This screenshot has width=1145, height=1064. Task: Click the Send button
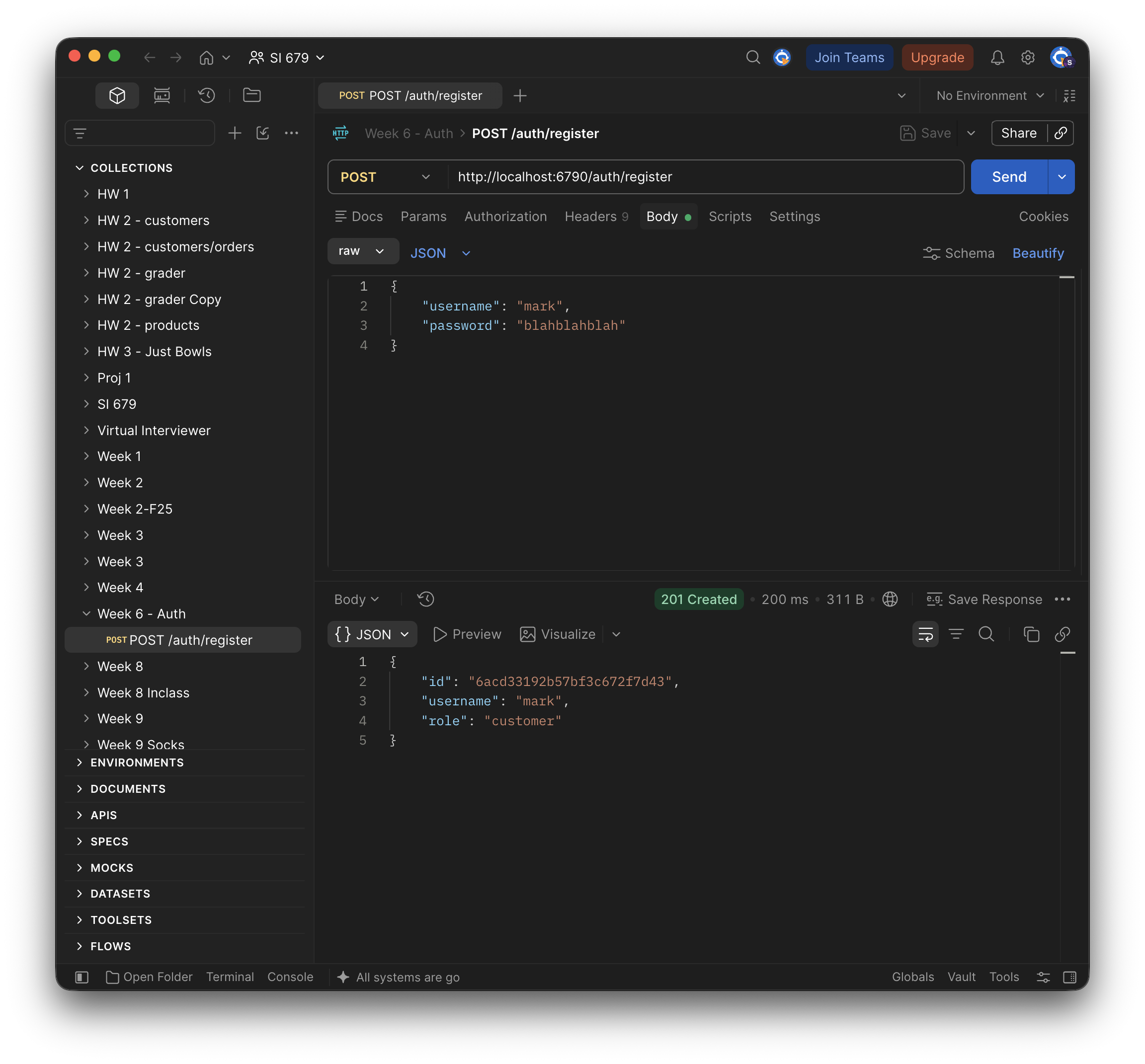(x=1009, y=177)
